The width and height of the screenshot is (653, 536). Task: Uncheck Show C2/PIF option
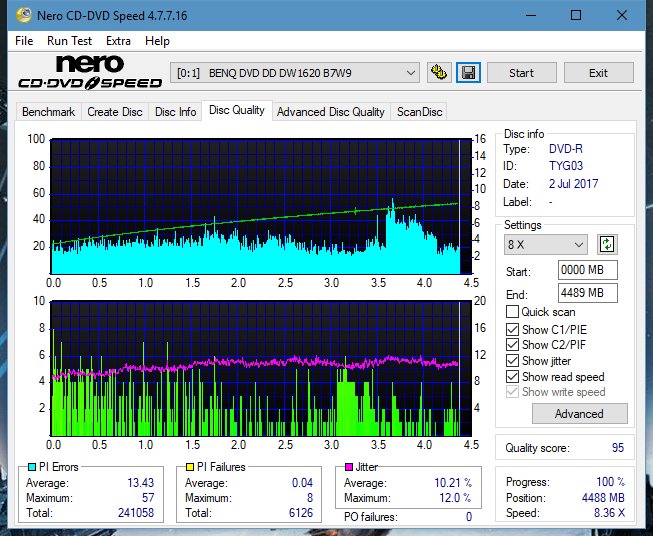512,345
